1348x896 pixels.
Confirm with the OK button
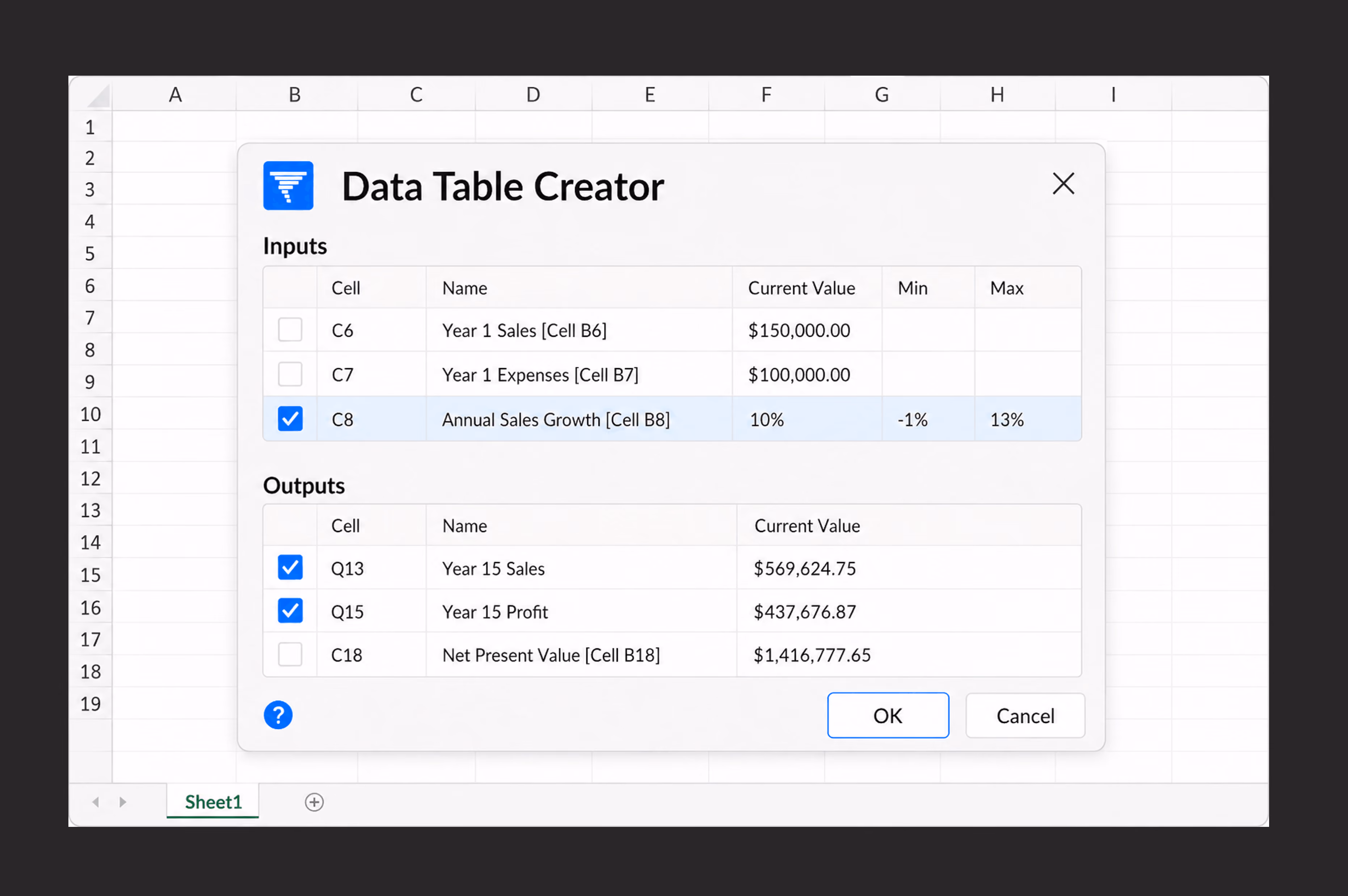click(888, 715)
